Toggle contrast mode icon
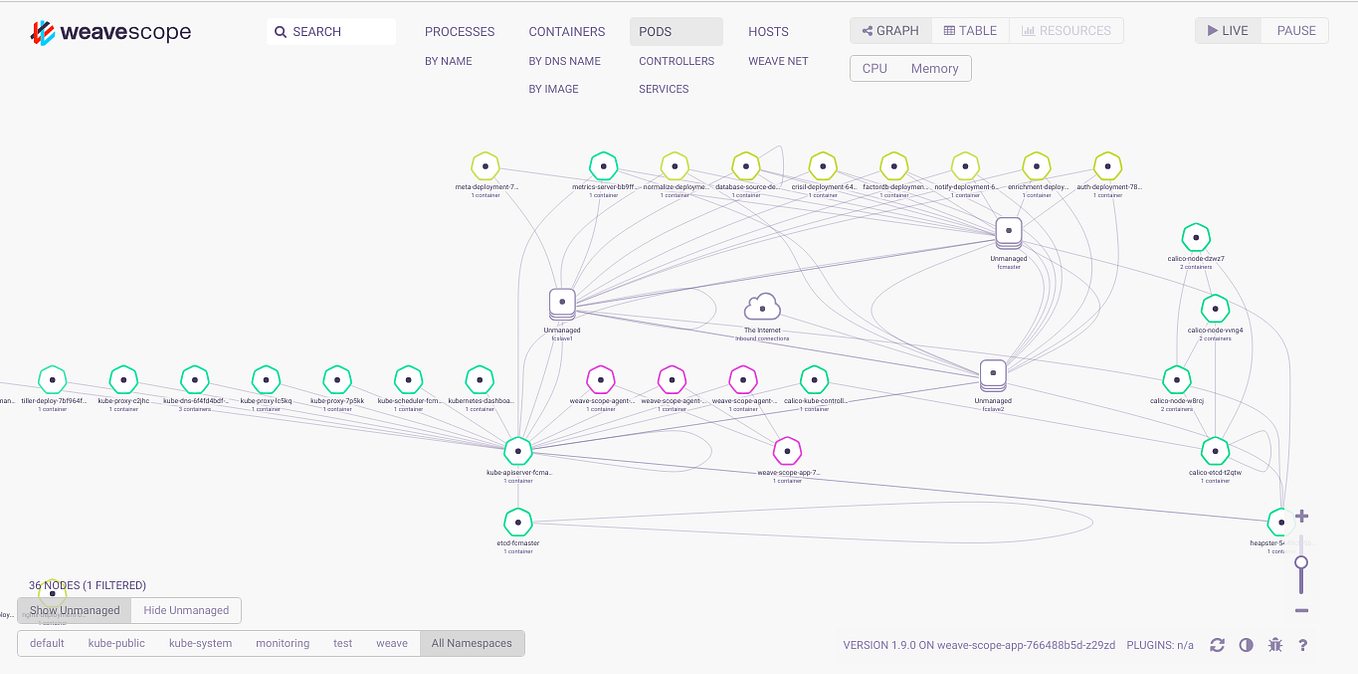 1246,645
